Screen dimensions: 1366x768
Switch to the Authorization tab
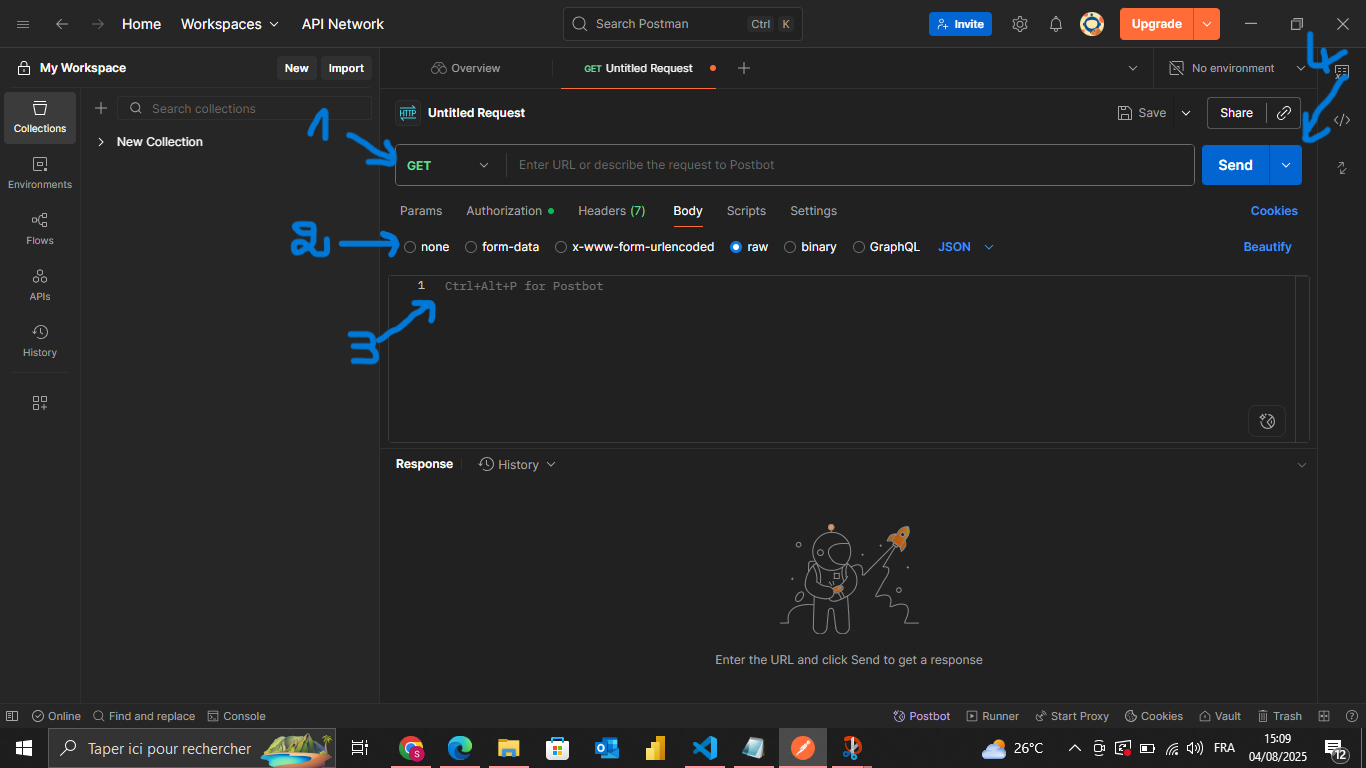click(x=510, y=211)
